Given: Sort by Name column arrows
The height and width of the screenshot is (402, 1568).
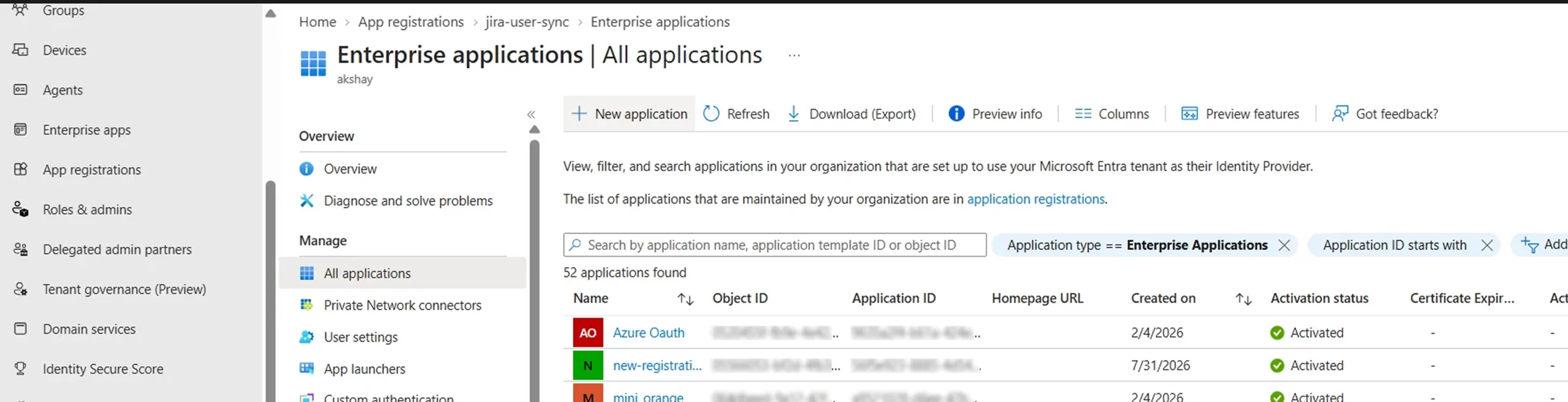Looking at the screenshot, I should [685, 299].
